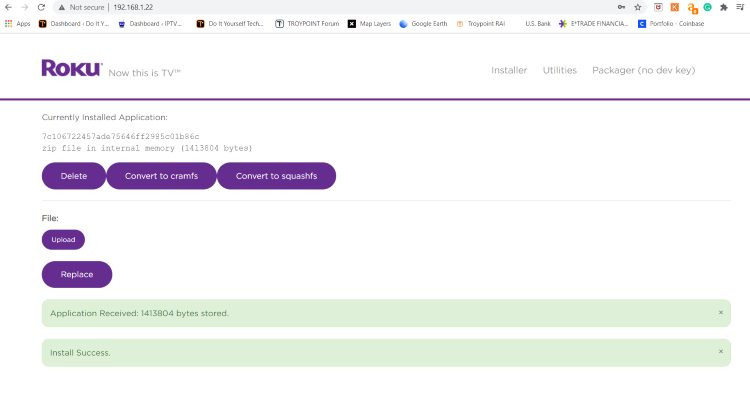Viewport: 750px width, 399px height.
Task: Open TROYPOINT Forum bookmark
Action: coord(307,23)
